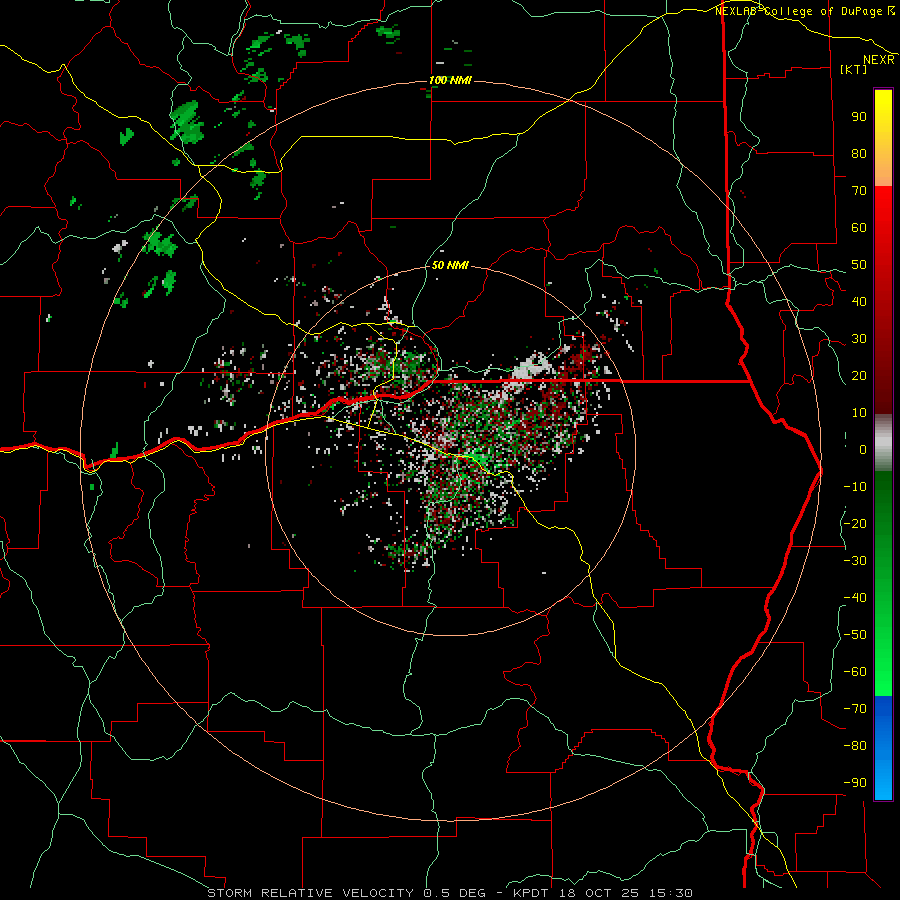Image resolution: width=900 pixels, height=900 pixels.
Task: Click the 0.5 DEG elevation angle text
Action: [x=455, y=893]
